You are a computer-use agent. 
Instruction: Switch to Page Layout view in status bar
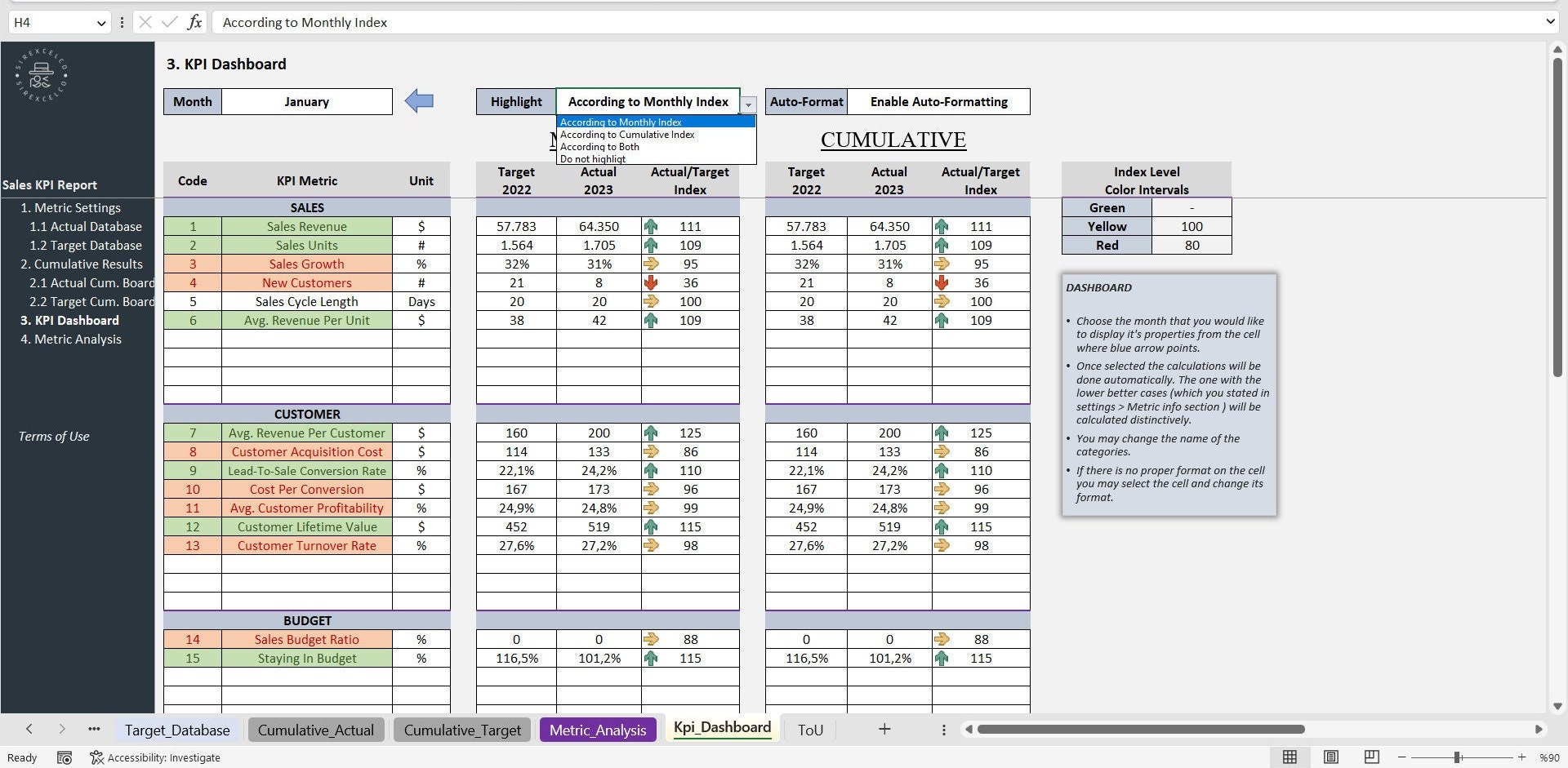click(1331, 757)
